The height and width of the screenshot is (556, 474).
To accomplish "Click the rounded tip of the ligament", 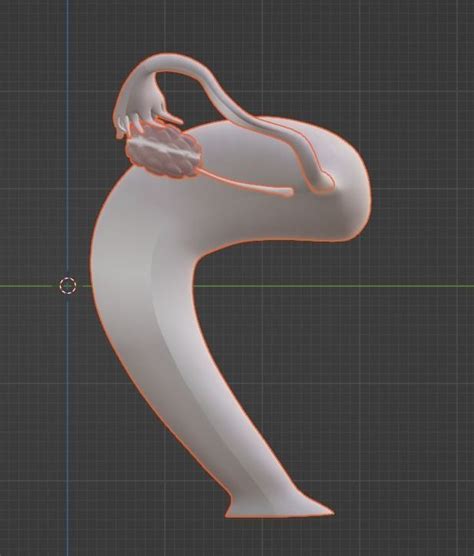I will pyautogui.click(x=289, y=192).
